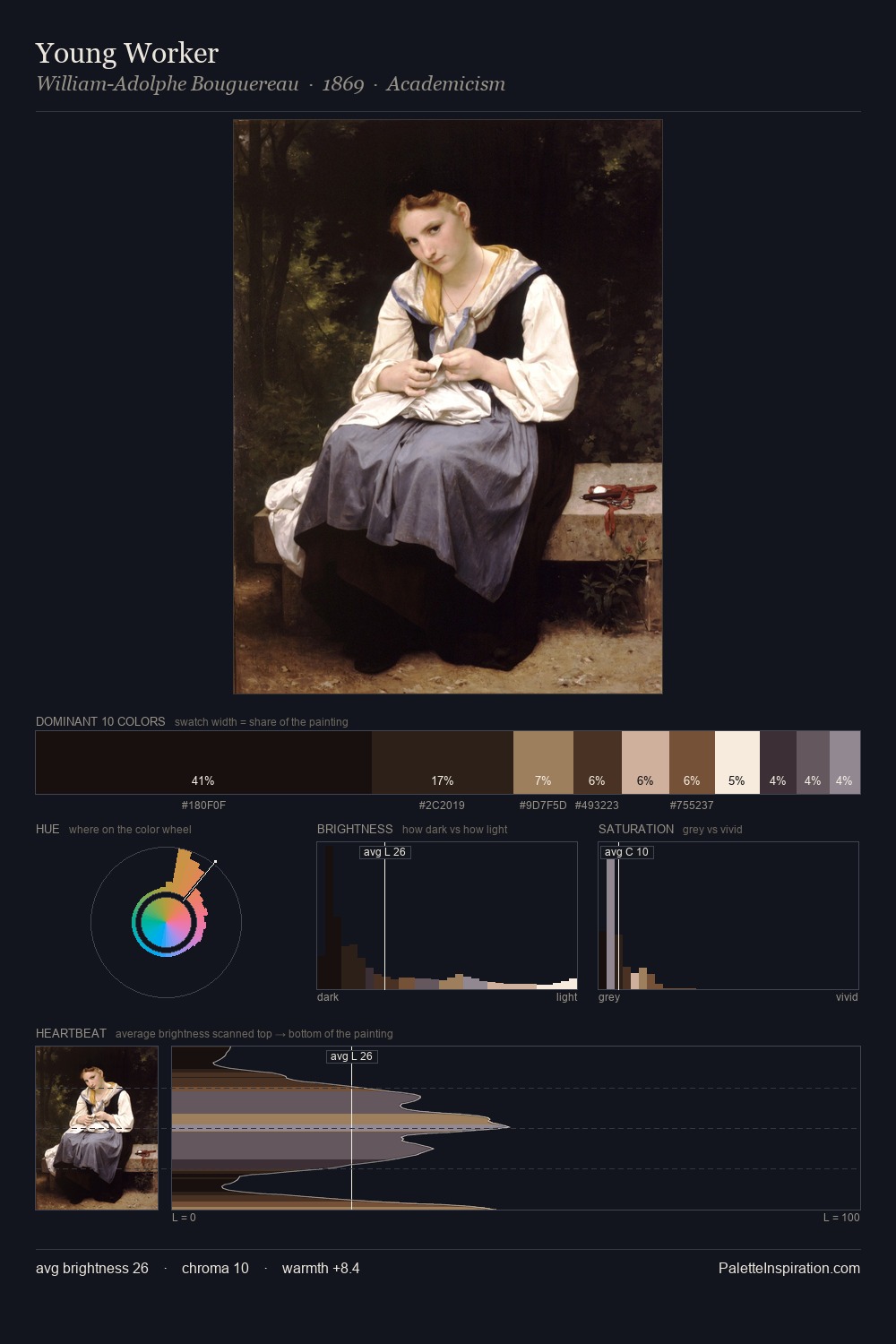The height and width of the screenshot is (1344, 896).
Task: Click the hue color wheel center
Action: (166, 921)
